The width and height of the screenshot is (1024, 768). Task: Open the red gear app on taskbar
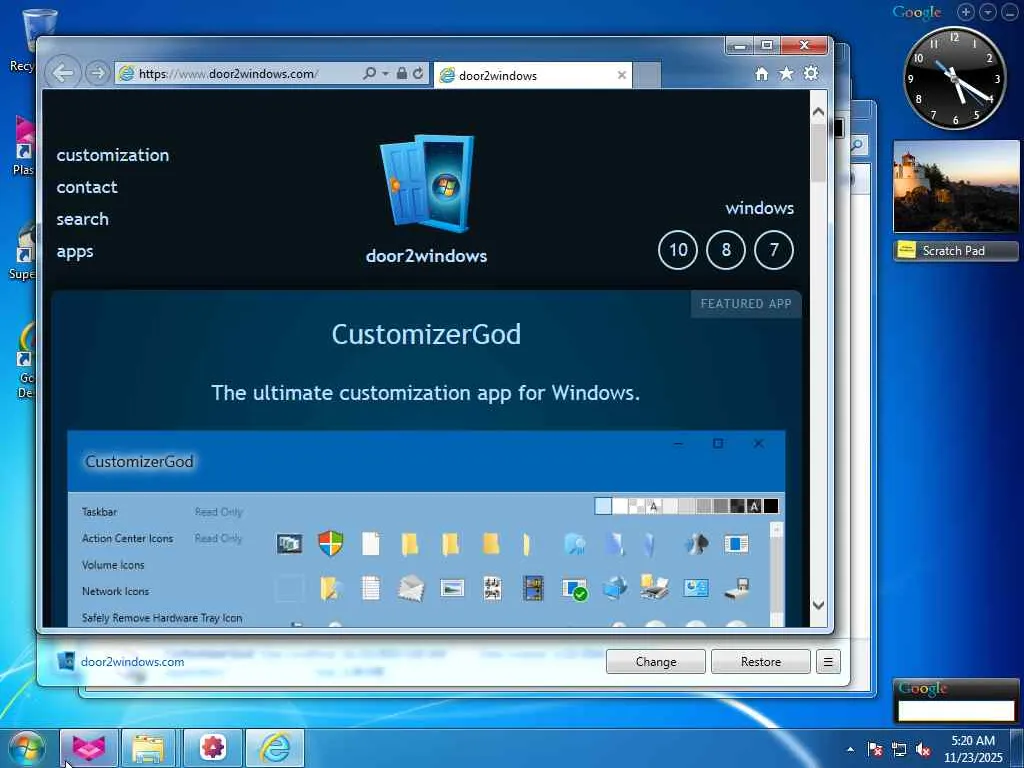213,748
